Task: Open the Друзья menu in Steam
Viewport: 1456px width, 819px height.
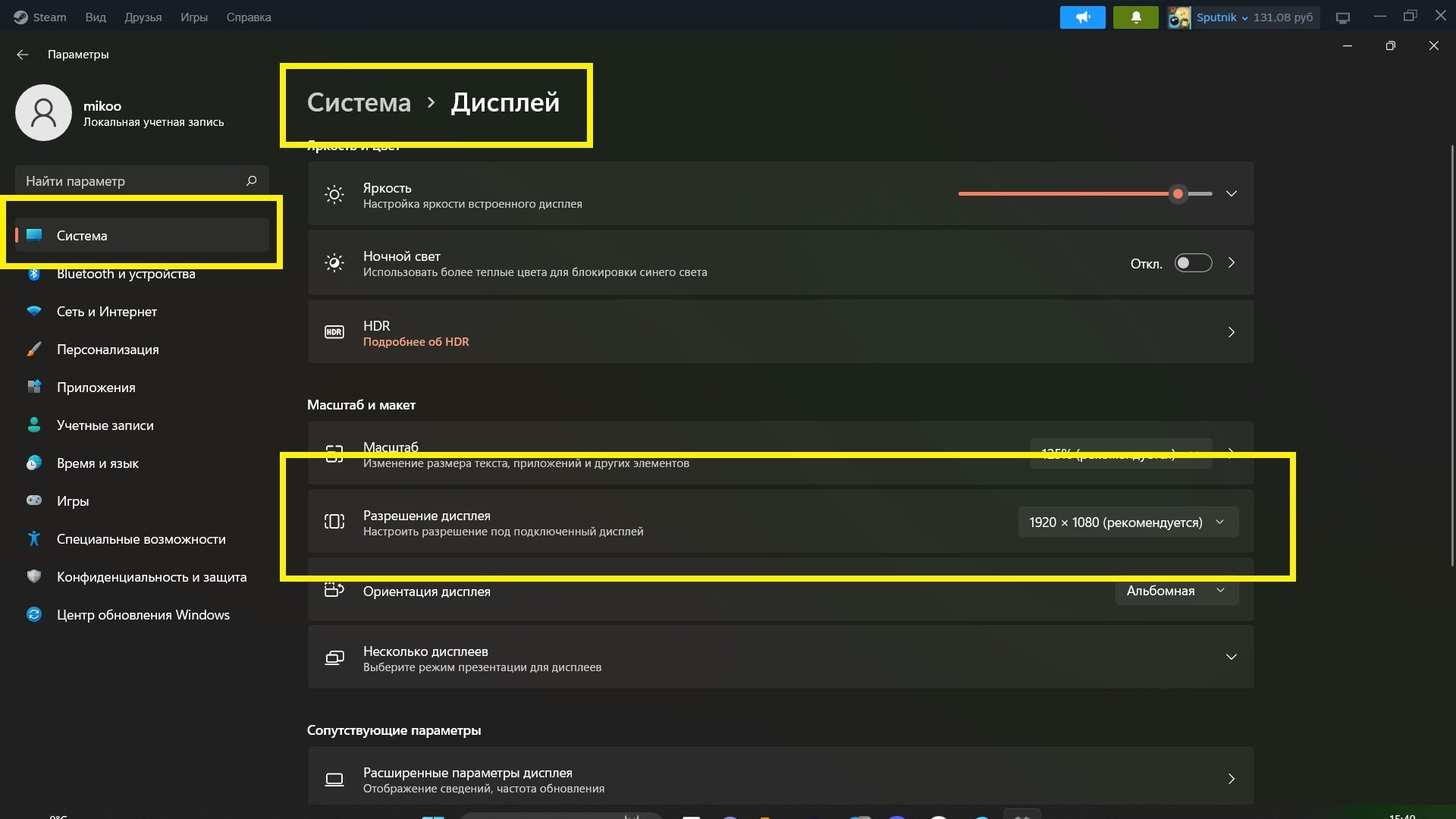Action: coord(143,17)
